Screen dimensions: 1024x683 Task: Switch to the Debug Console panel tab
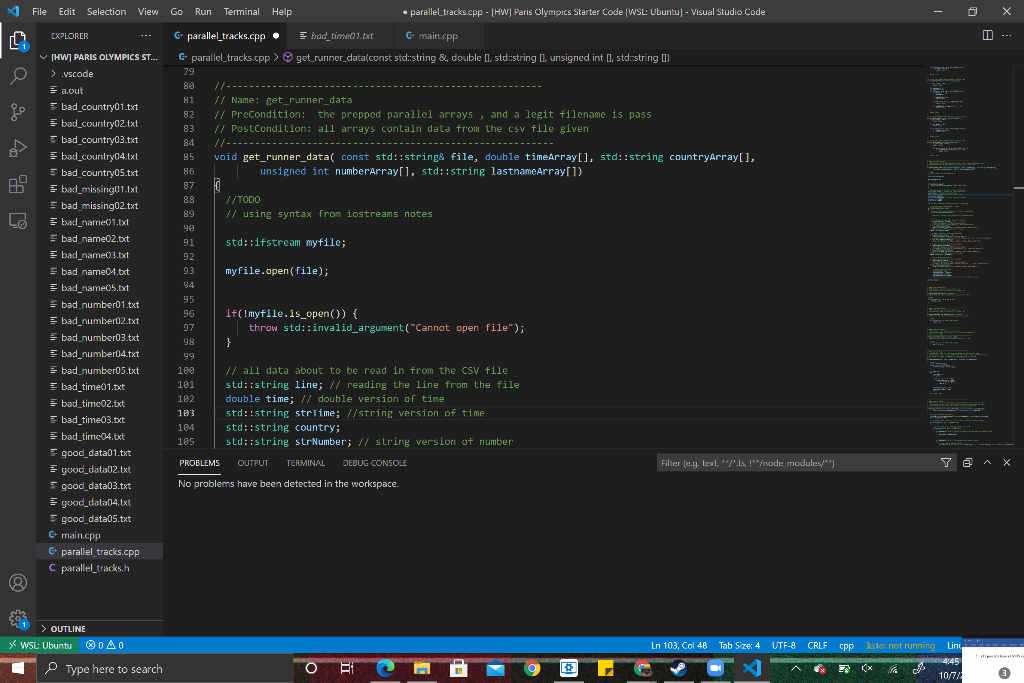pyautogui.click(x=374, y=463)
